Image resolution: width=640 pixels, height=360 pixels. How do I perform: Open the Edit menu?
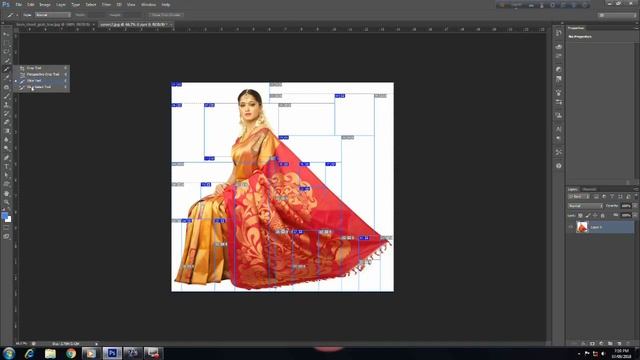point(31,4)
